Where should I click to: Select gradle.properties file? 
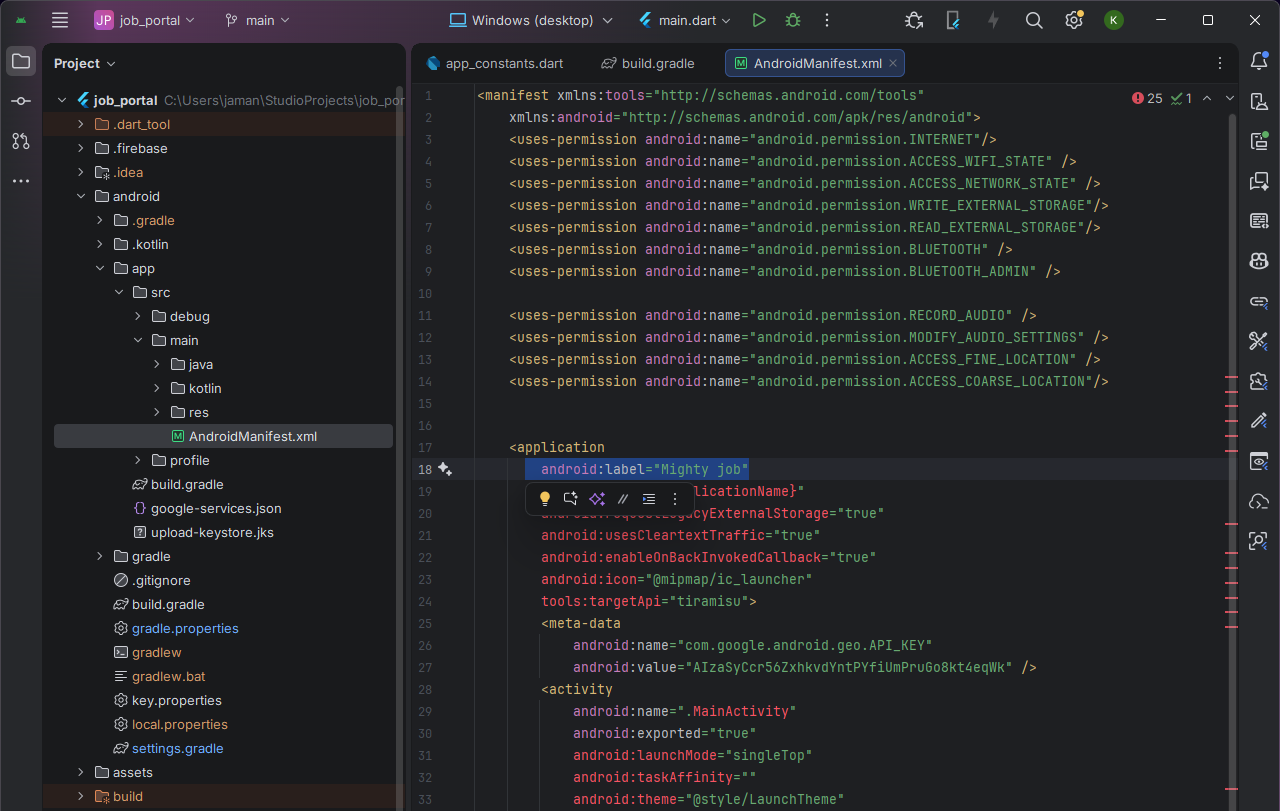(175, 628)
